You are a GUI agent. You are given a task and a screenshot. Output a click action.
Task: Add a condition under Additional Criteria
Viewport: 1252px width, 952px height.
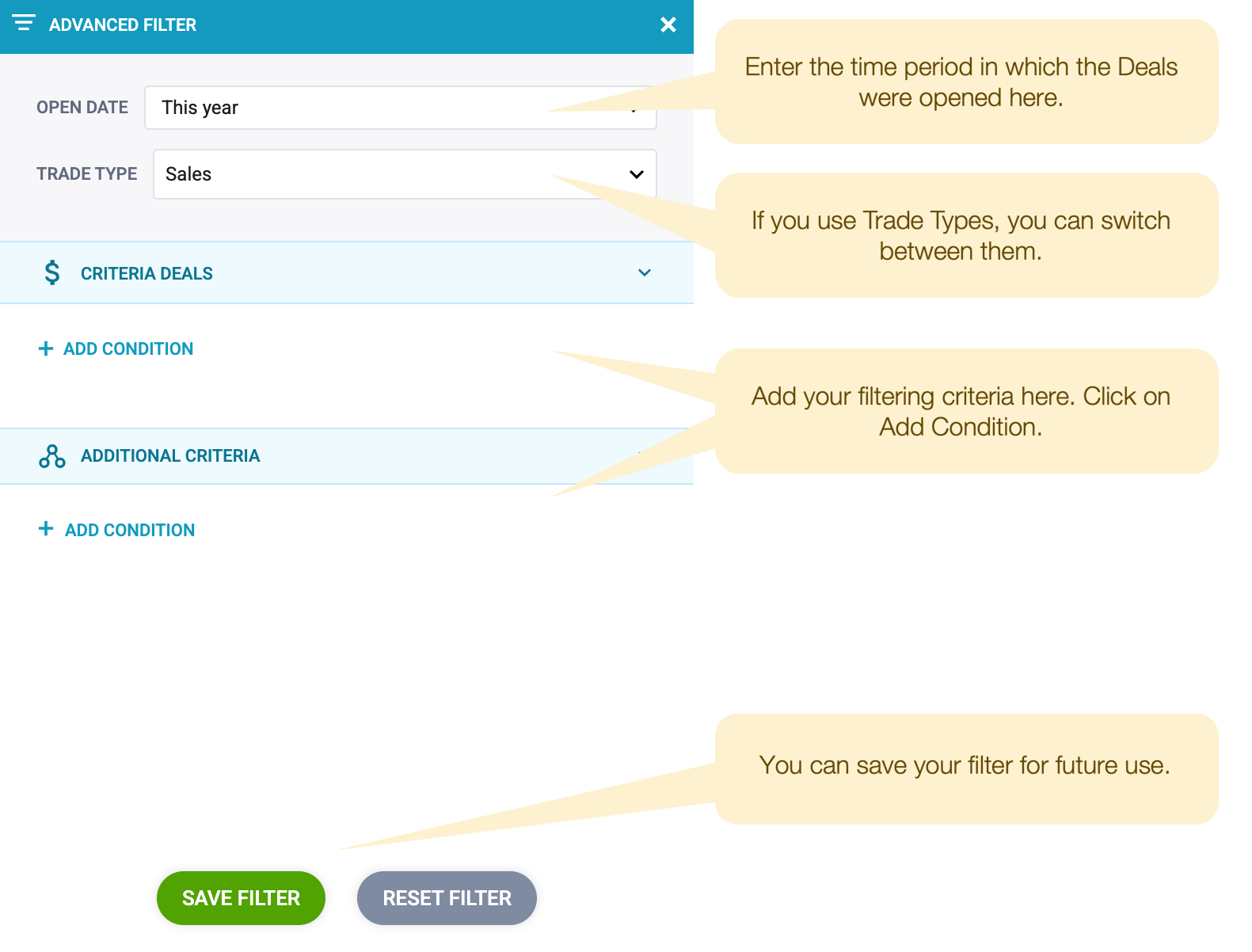click(x=116, y=529)
